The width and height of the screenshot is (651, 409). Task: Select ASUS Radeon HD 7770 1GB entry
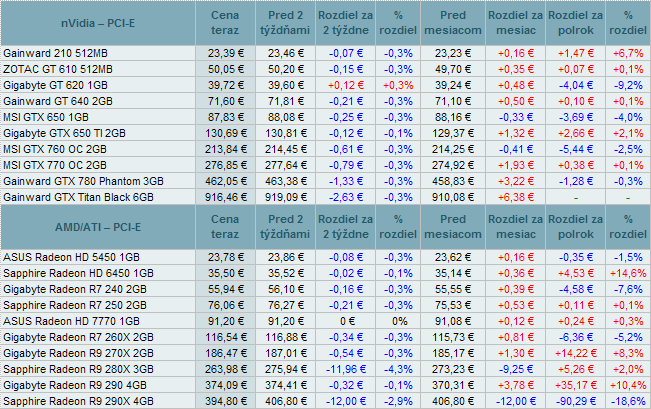point(71,321)
